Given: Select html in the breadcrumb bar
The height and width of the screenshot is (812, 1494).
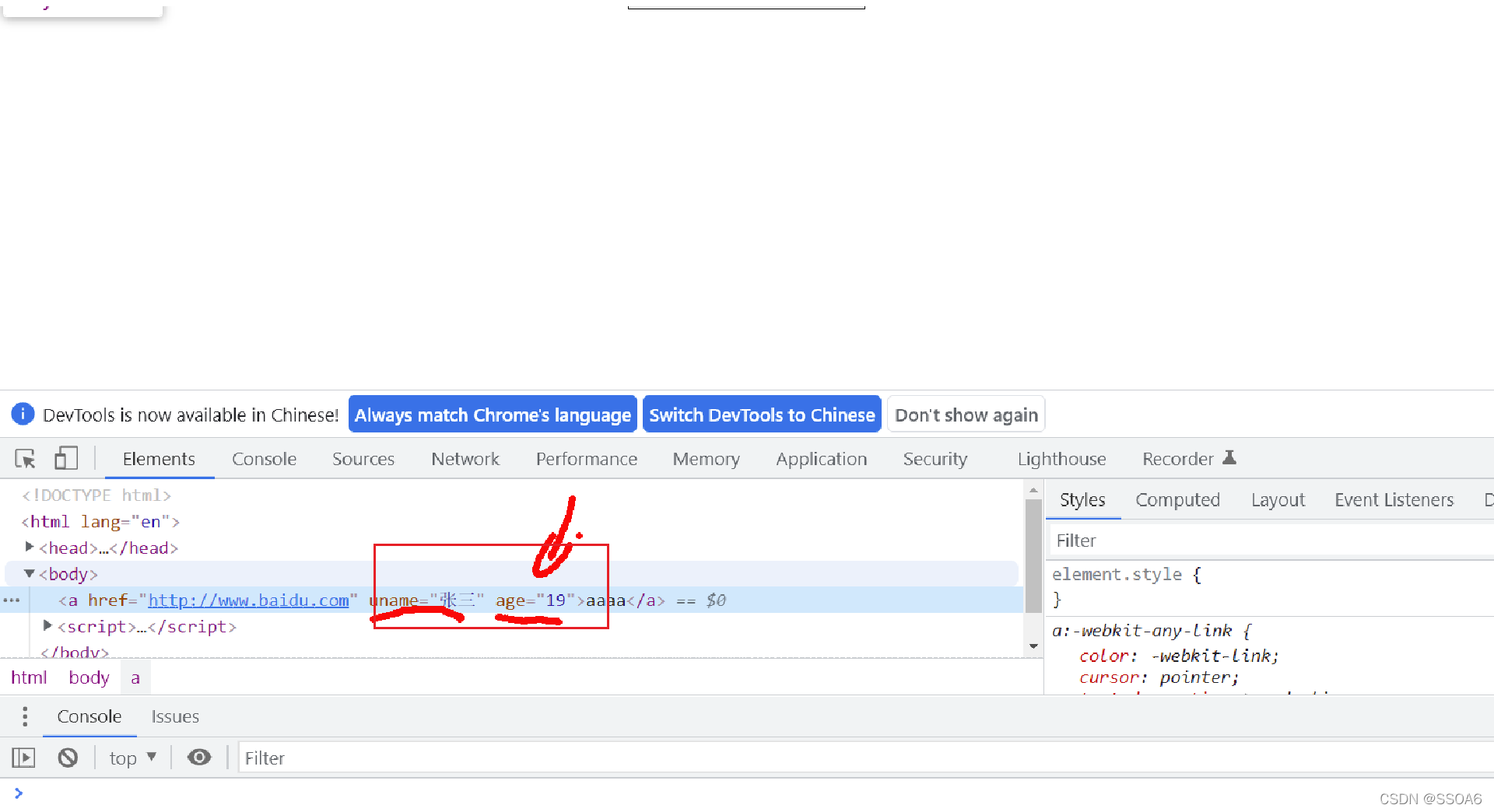Looking at the screenshot, I should [x=29, y=677].
